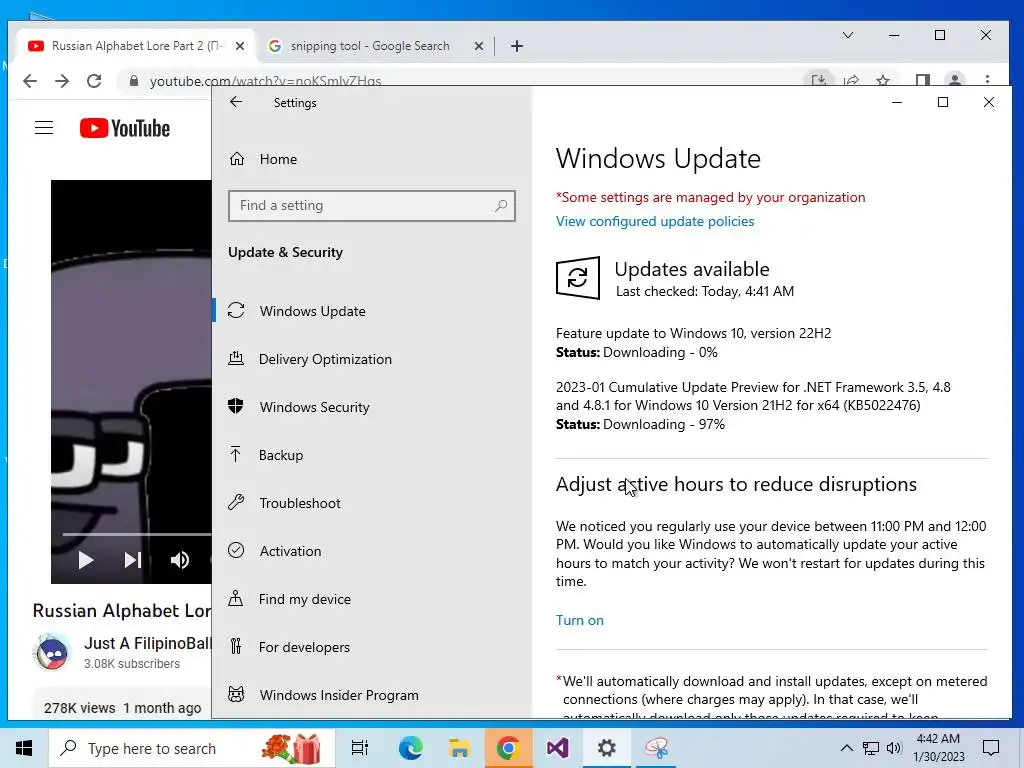Maximize the Settings window

(x=942, y=102)
